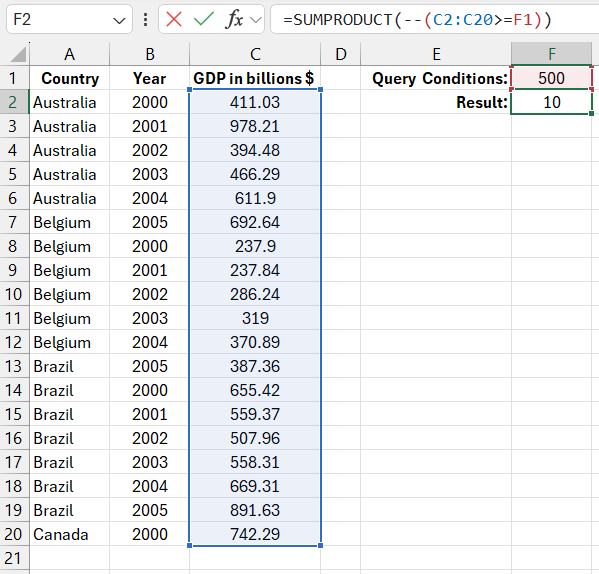Viewport: 599px width, 574px height.
Task: Select column A header
Action: pyautogui.click(x=70, y=54)
